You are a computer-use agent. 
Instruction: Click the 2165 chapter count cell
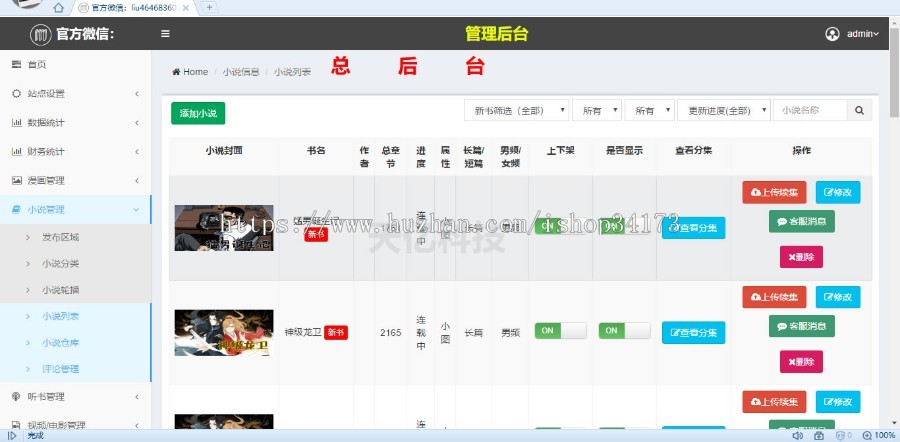390,332
